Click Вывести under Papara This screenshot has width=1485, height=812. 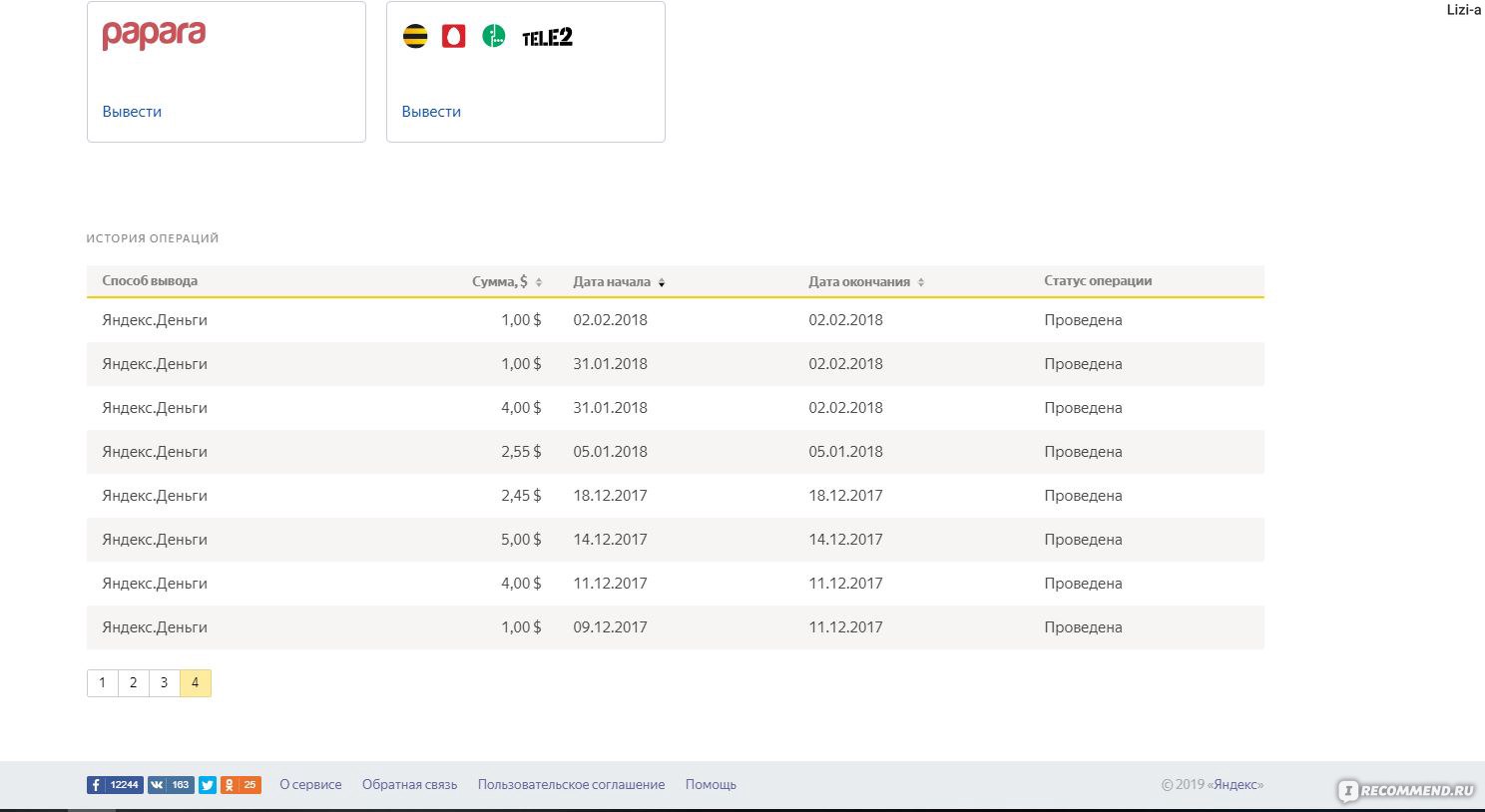[x=132, y=112]
